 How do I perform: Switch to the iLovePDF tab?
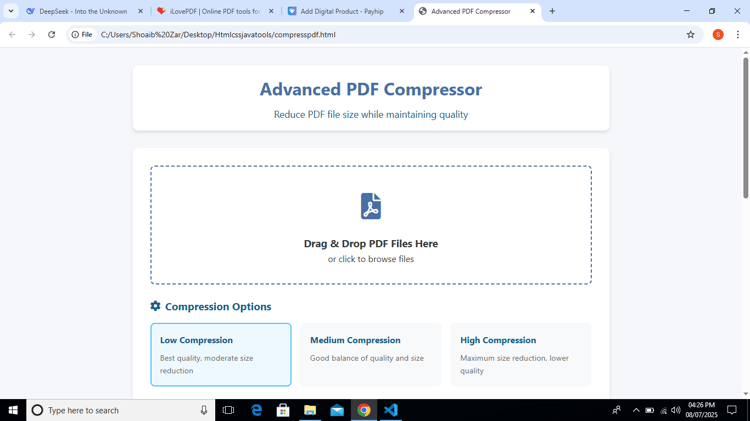(x=215, y=11)
